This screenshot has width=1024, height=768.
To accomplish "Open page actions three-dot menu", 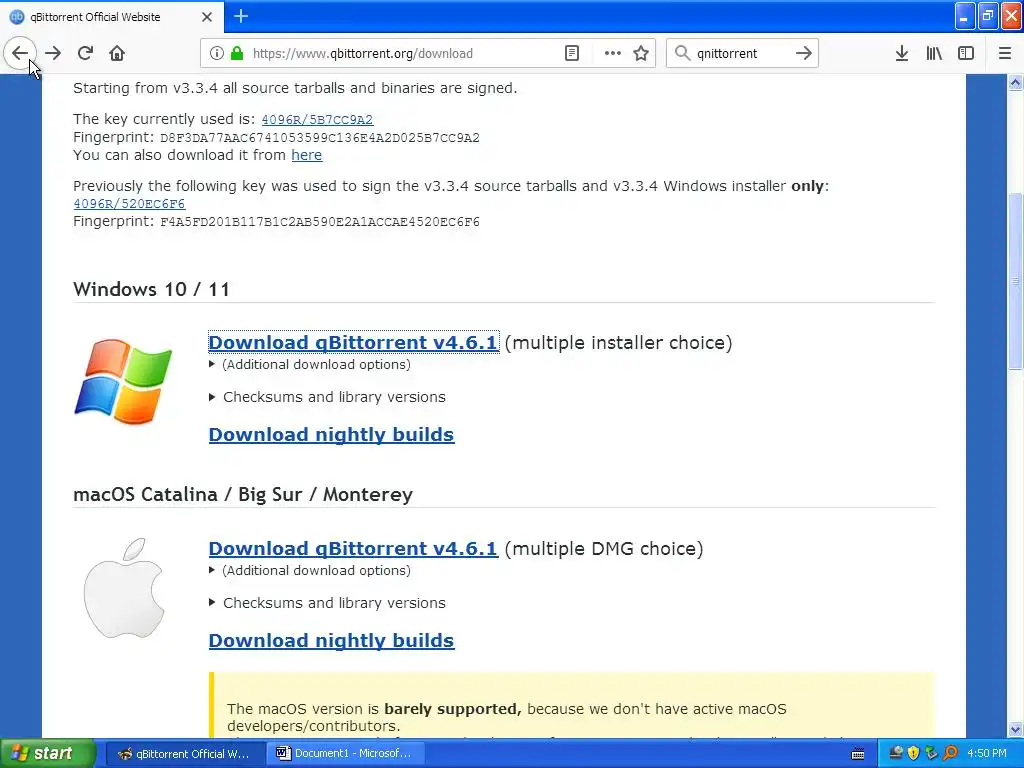I will coord(613,54).
